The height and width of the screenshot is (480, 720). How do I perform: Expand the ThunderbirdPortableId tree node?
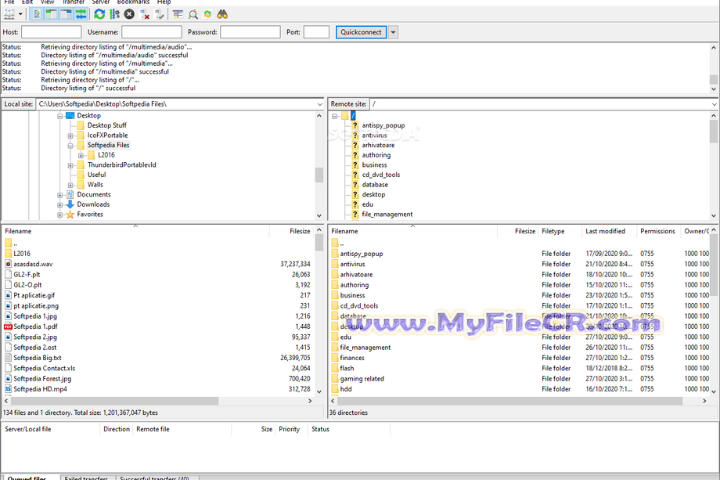click(70, 165)
